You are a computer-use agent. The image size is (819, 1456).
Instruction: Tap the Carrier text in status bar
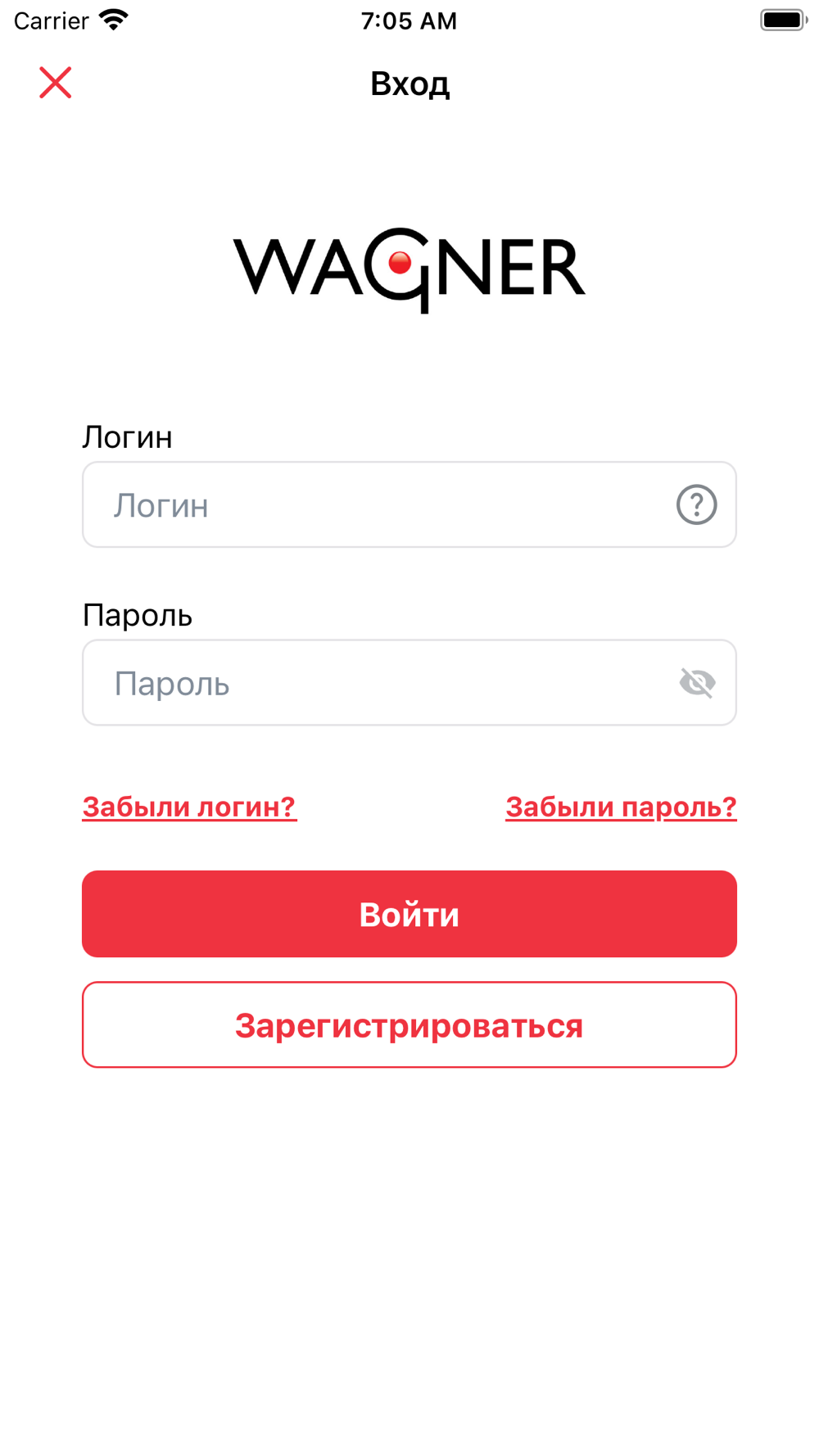coord(51,20)
